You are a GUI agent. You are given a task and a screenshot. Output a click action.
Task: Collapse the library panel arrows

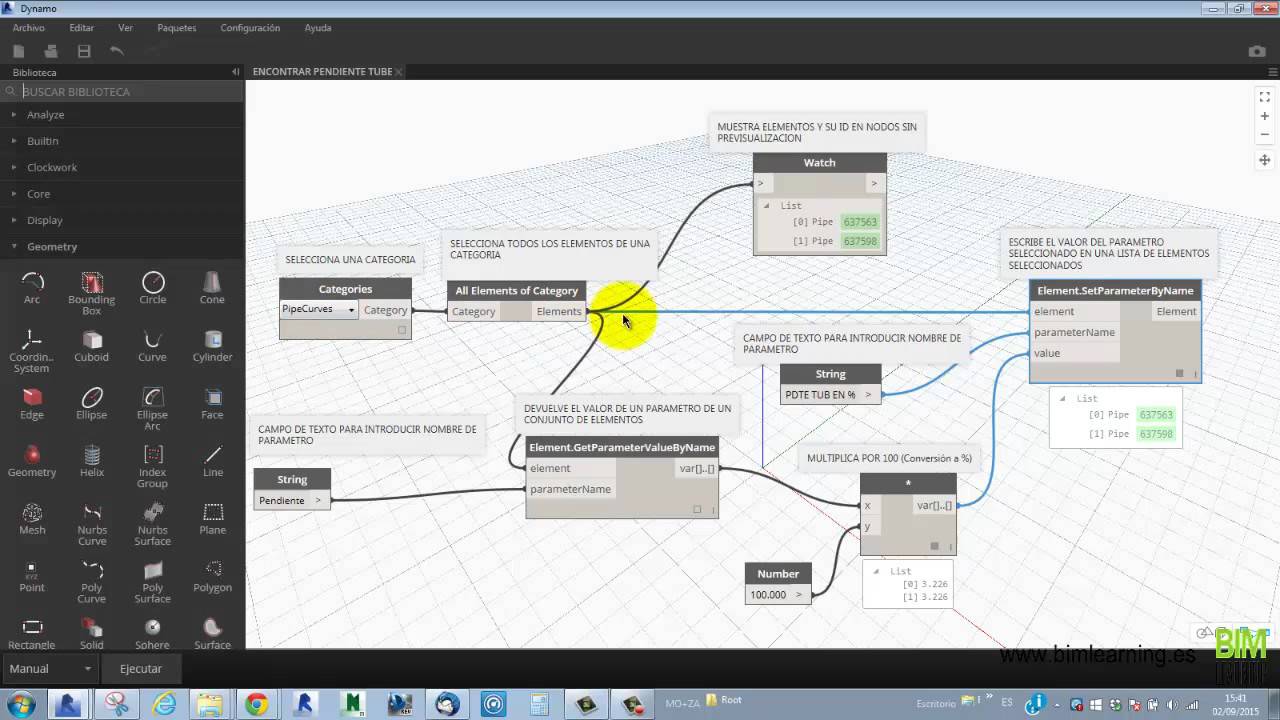tap(235, 72)
